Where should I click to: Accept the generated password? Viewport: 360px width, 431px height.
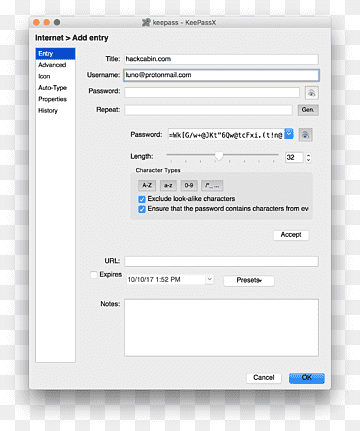(291, 235)
